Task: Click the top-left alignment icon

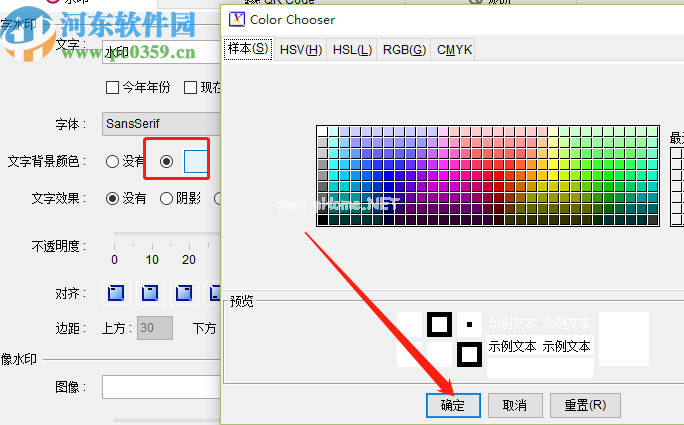Action: click(x=117, y=293)
